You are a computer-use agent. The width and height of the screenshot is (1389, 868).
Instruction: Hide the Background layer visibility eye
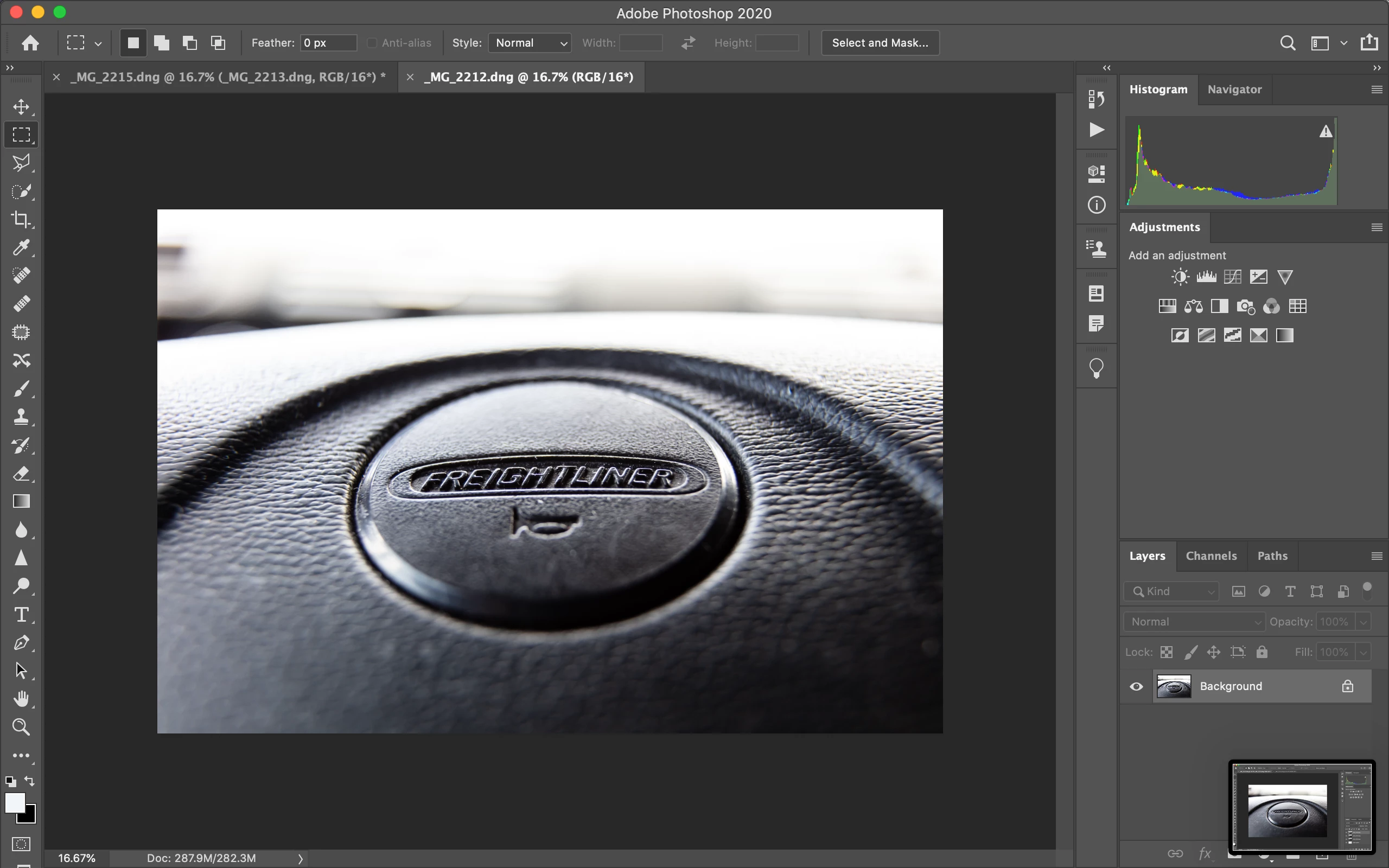click(x=1136, y=687)
